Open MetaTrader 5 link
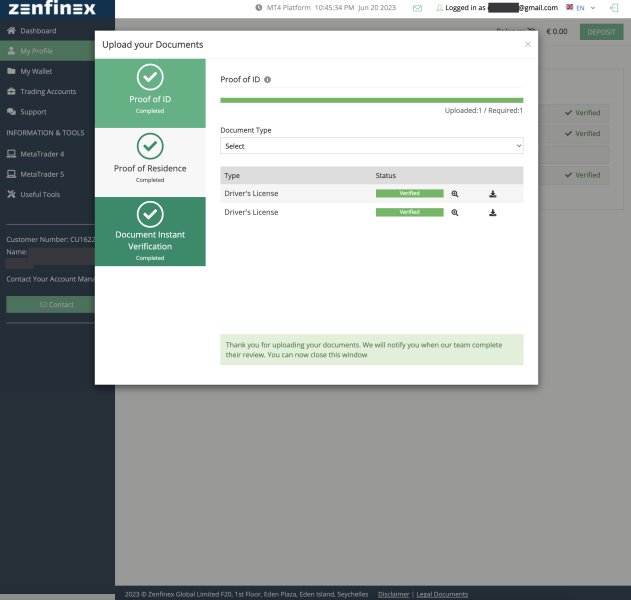 pyautogui.click(x=42, y=174)
